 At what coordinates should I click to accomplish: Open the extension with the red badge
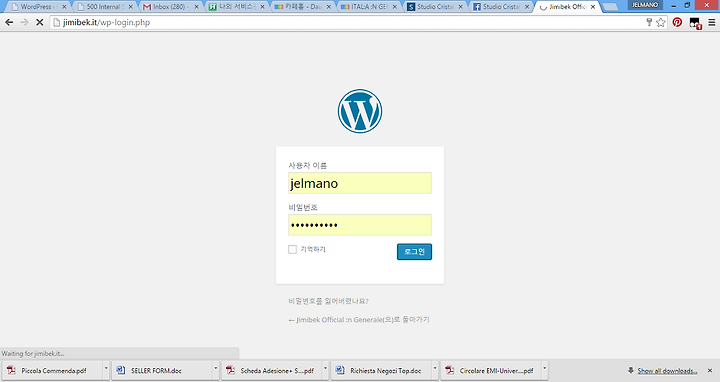pyautogui.click(x=695, y=23)
